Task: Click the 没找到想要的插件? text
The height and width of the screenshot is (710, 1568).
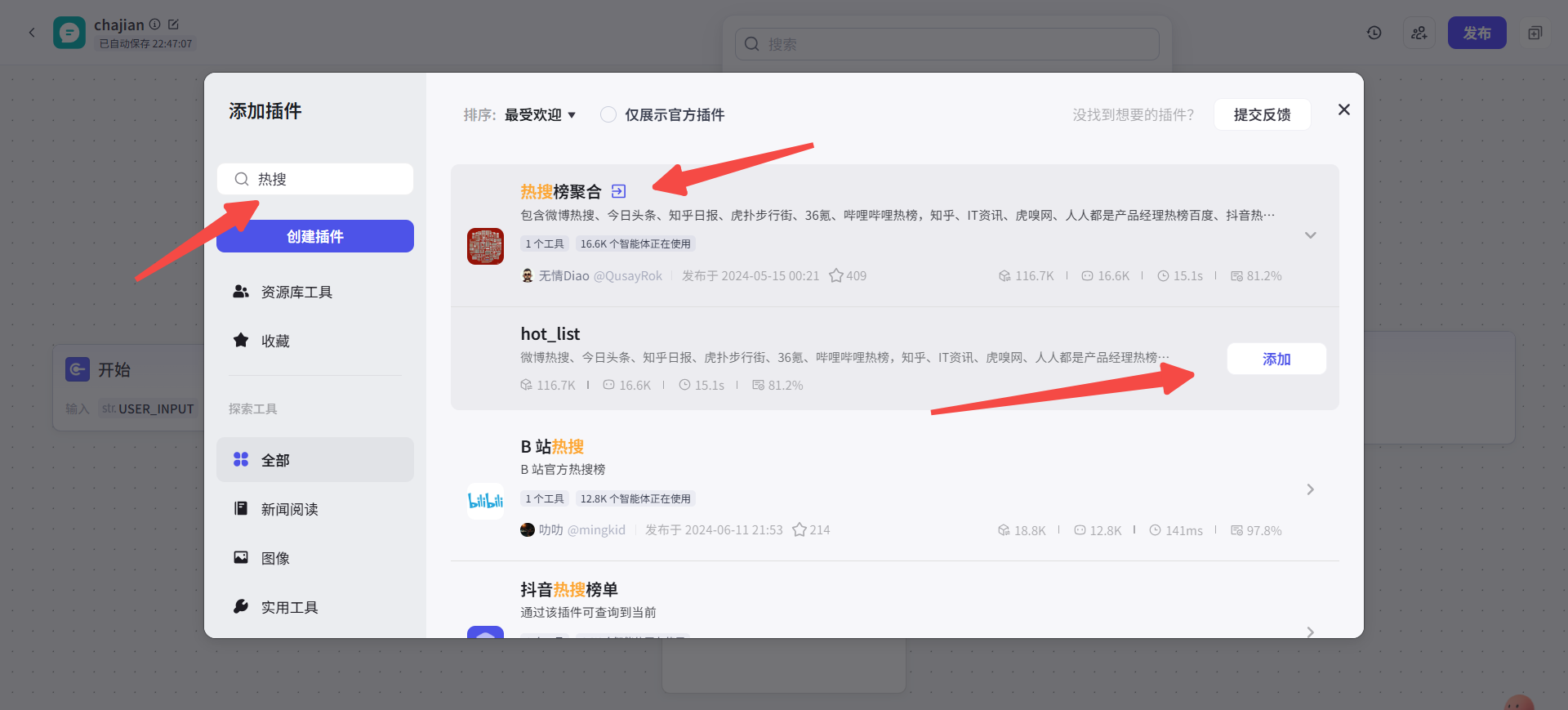Action: 1134,115
